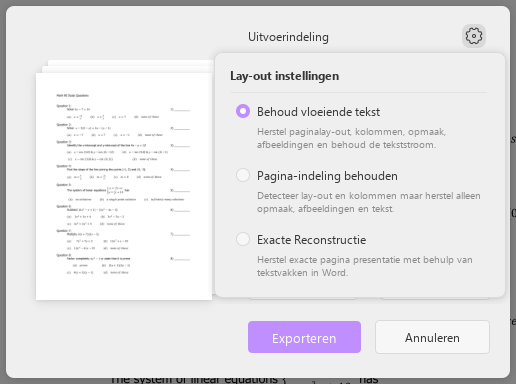Click the Uitvoerindeling label
Image resolution: width=516 pixels, height=384 pixels.
click(288, 37)
